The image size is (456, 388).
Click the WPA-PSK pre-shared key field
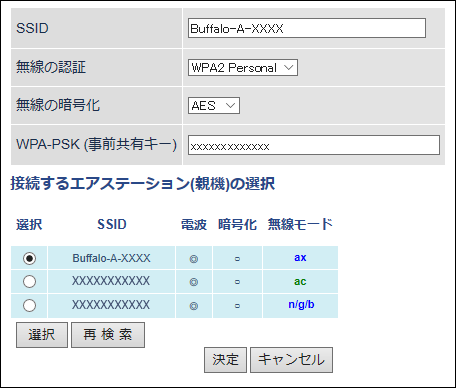coord(314,145)
